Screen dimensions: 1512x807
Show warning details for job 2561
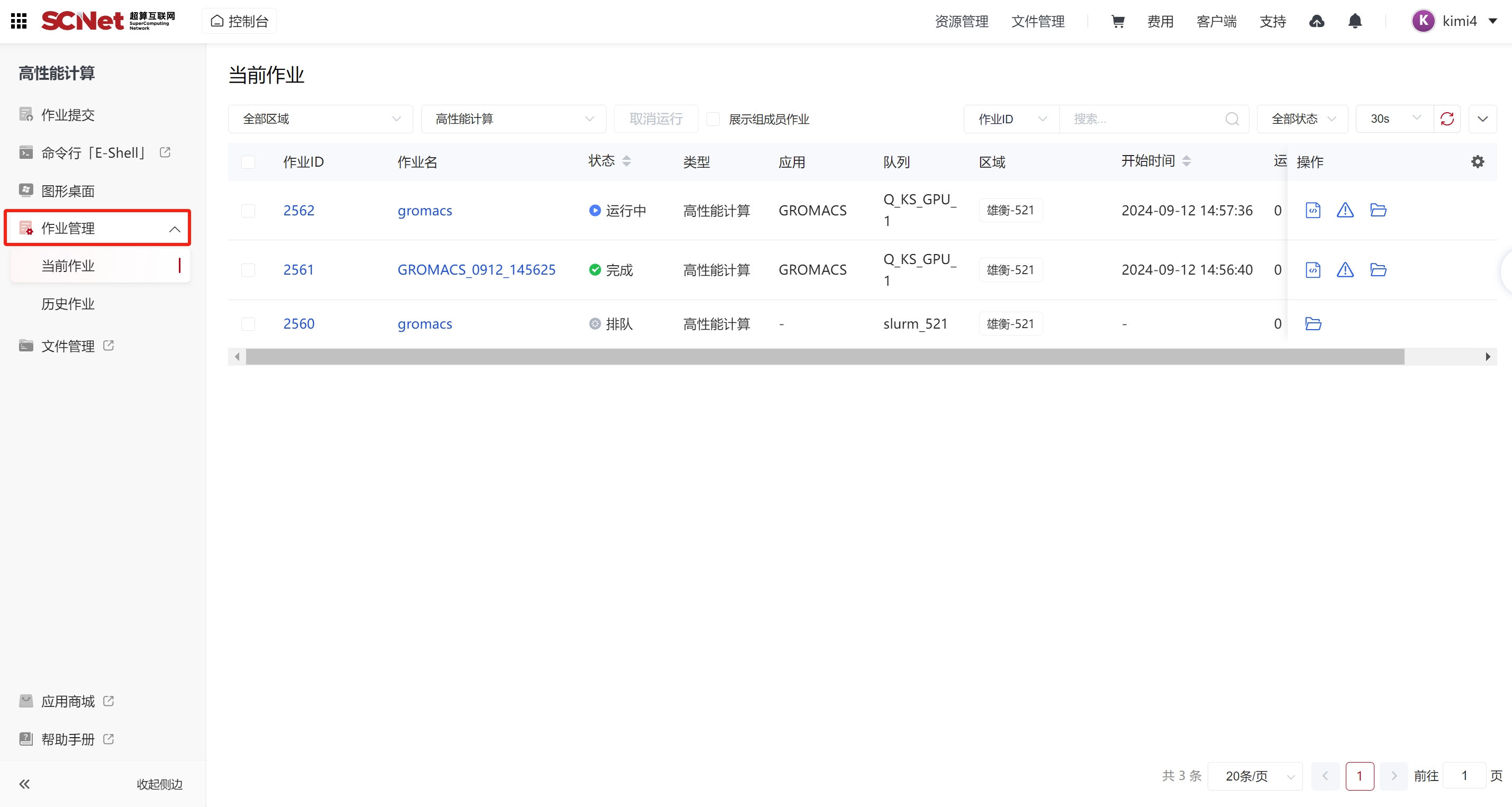1345,270
